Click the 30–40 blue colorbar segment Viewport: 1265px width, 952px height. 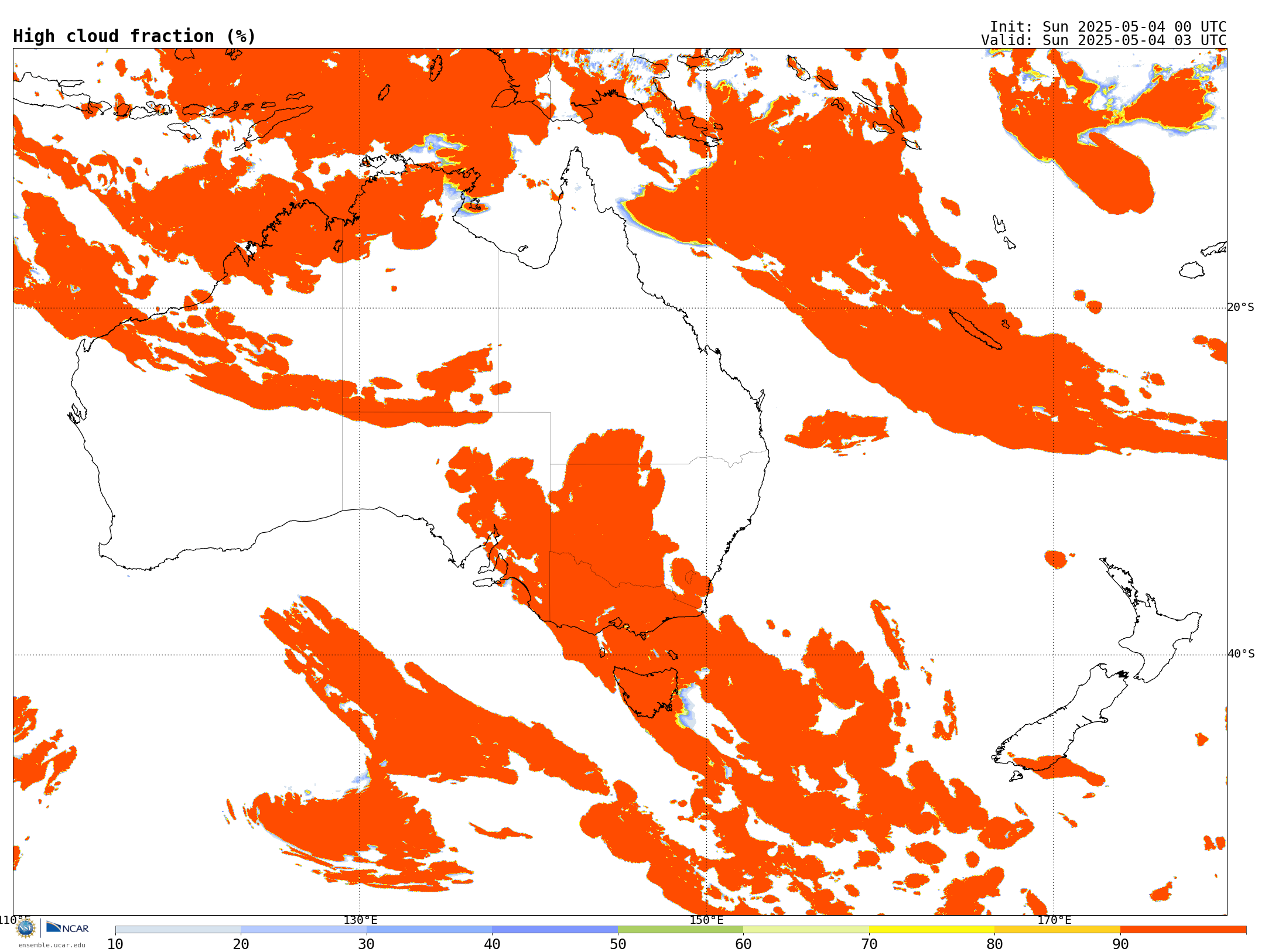click(429, 930)
